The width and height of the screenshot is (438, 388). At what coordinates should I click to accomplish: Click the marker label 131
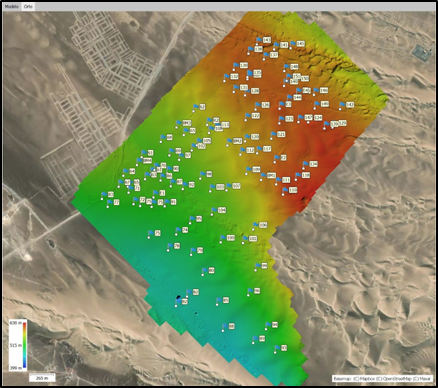(244, 87)
